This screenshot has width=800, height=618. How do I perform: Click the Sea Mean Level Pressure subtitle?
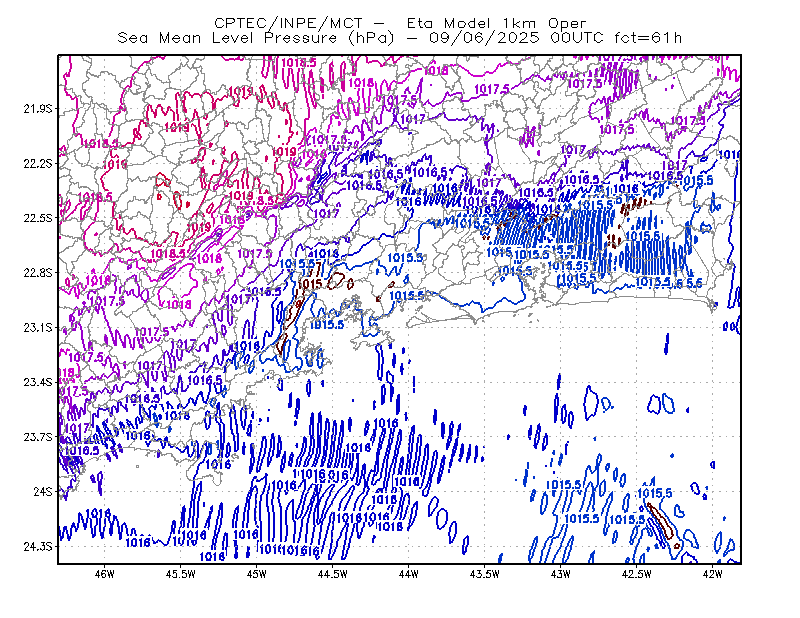400,38
